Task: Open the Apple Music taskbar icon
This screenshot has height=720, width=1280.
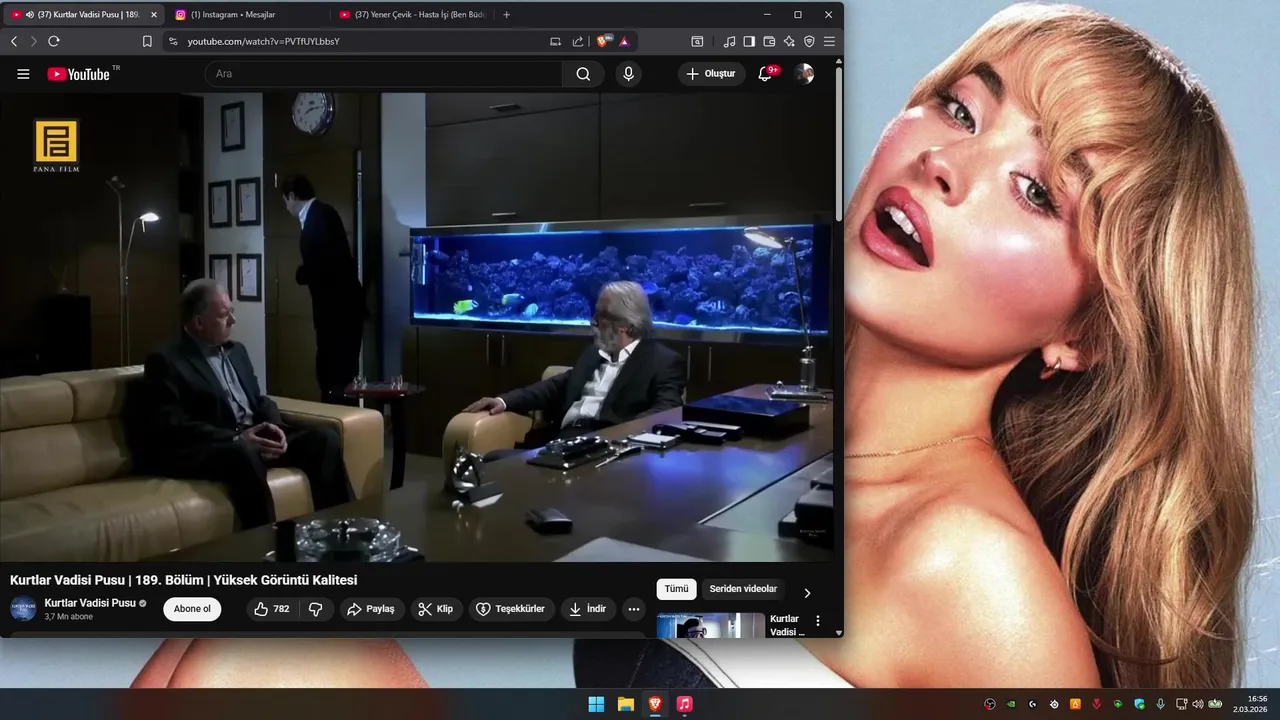Action: (x=684, y=704)
